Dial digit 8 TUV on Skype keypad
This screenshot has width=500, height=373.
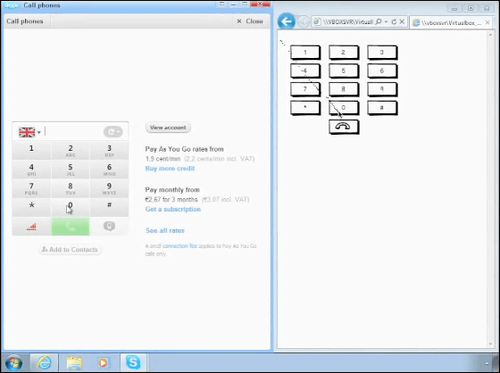coord(70,188)
